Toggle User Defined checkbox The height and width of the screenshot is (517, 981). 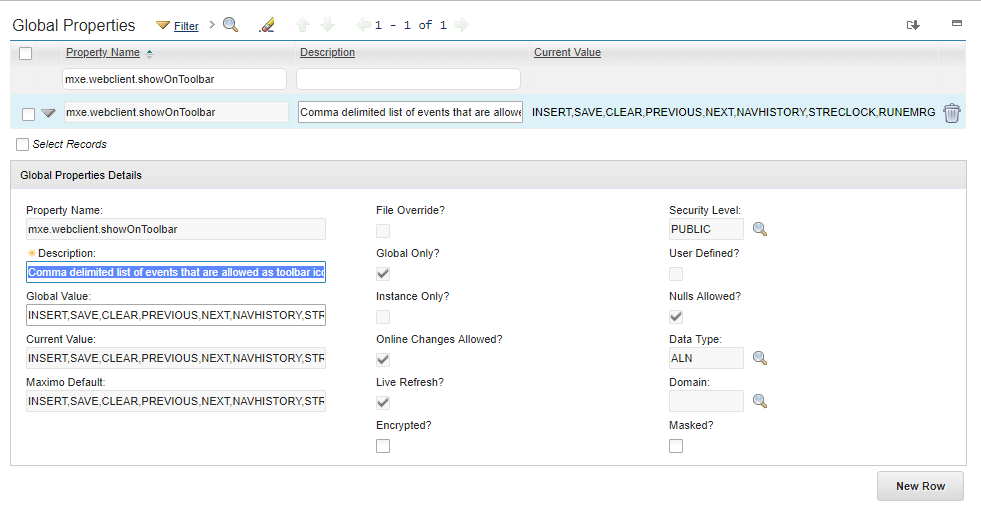(x=676, y=274)
